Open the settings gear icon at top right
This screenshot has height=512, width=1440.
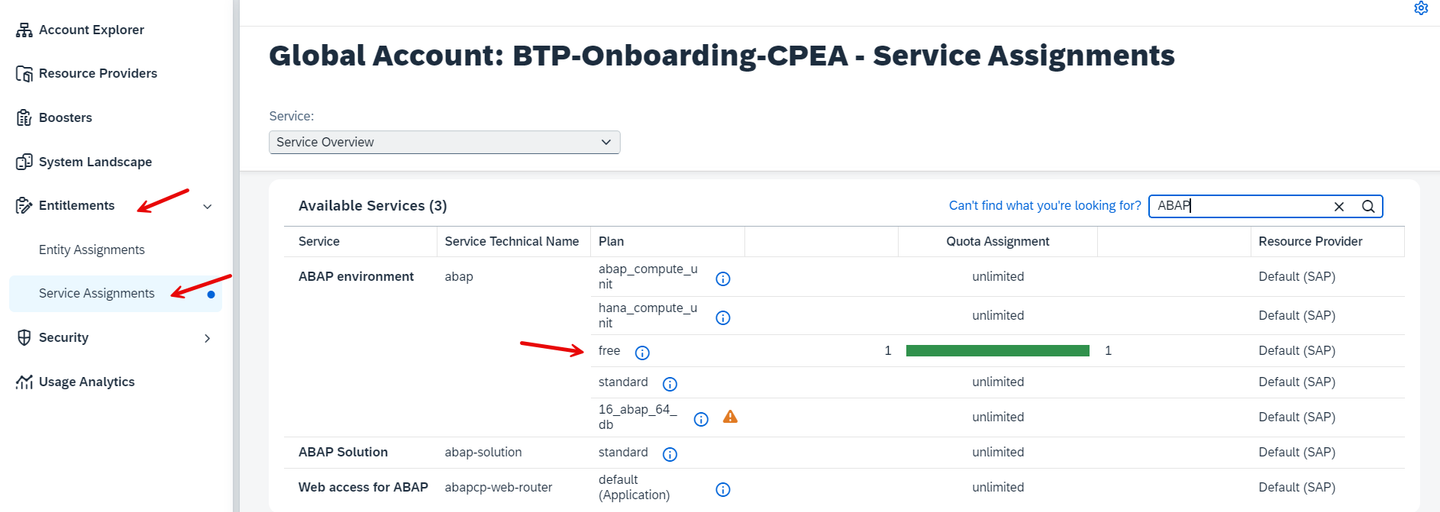coord(1421,8)
